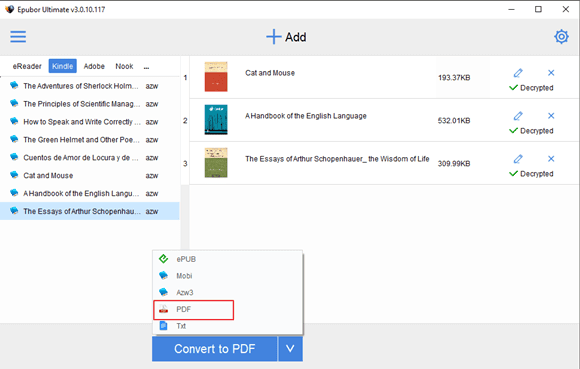Select The Green Helmet and Other Poems

pos(90,140)
